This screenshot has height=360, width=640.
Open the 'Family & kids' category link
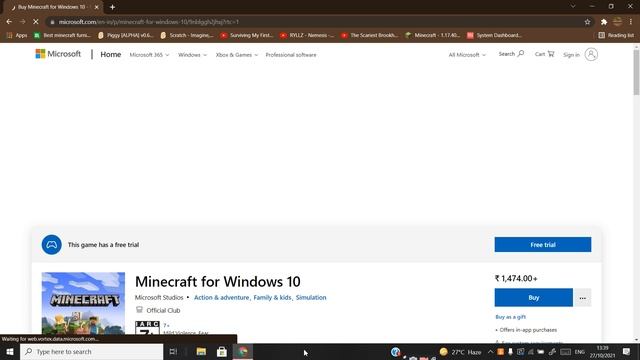pyautogui.click(x=272, y=298)
